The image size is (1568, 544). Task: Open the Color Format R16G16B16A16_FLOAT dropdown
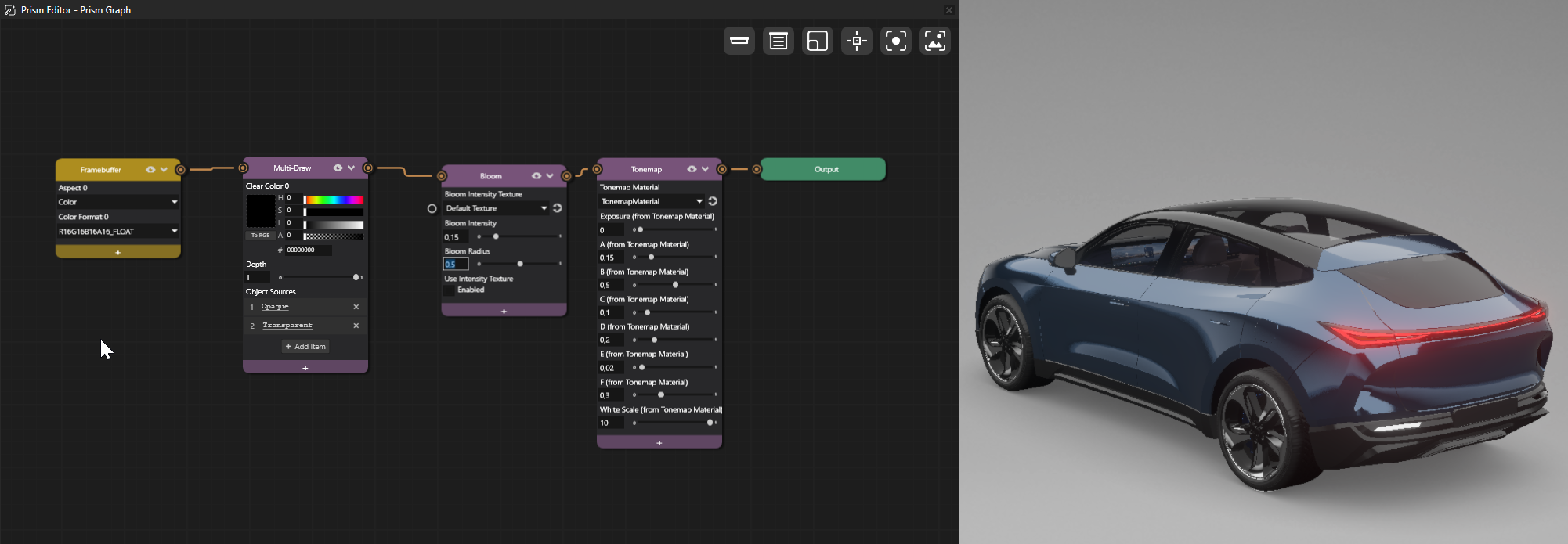click(x=117, y=232)
